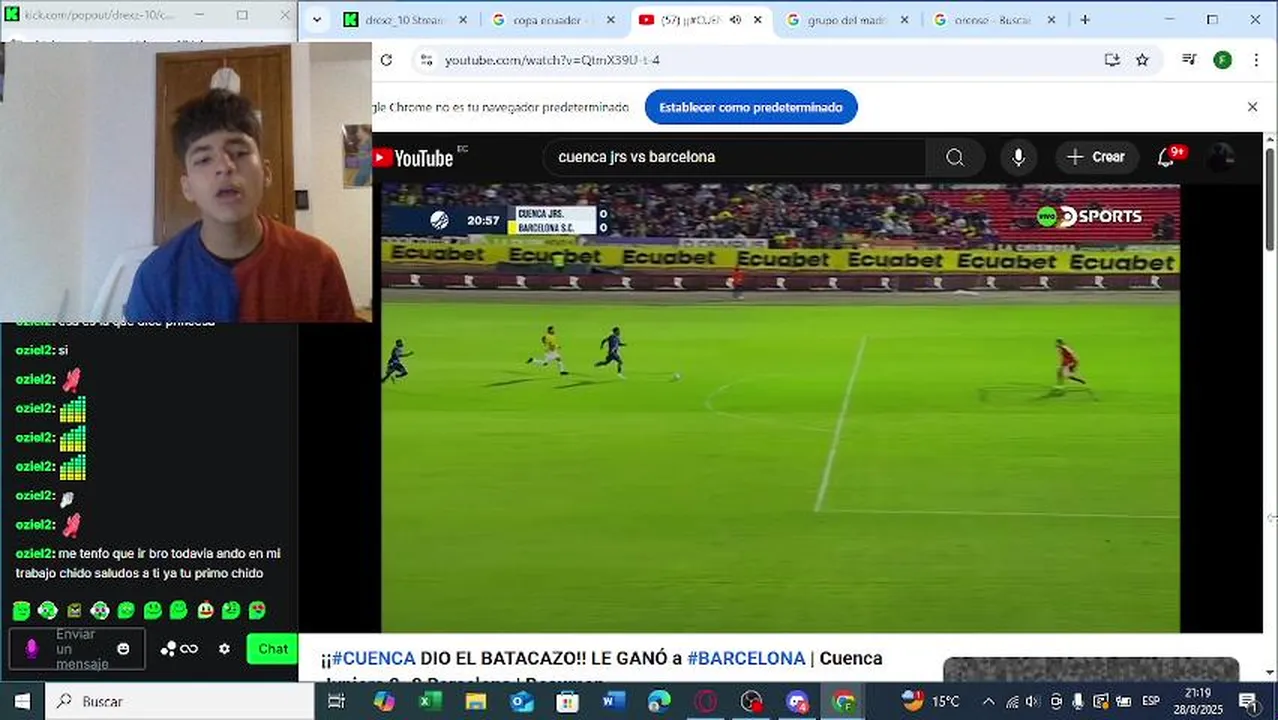
Task: Open Windows notification center icon
Action: [x=1248, y=701]
